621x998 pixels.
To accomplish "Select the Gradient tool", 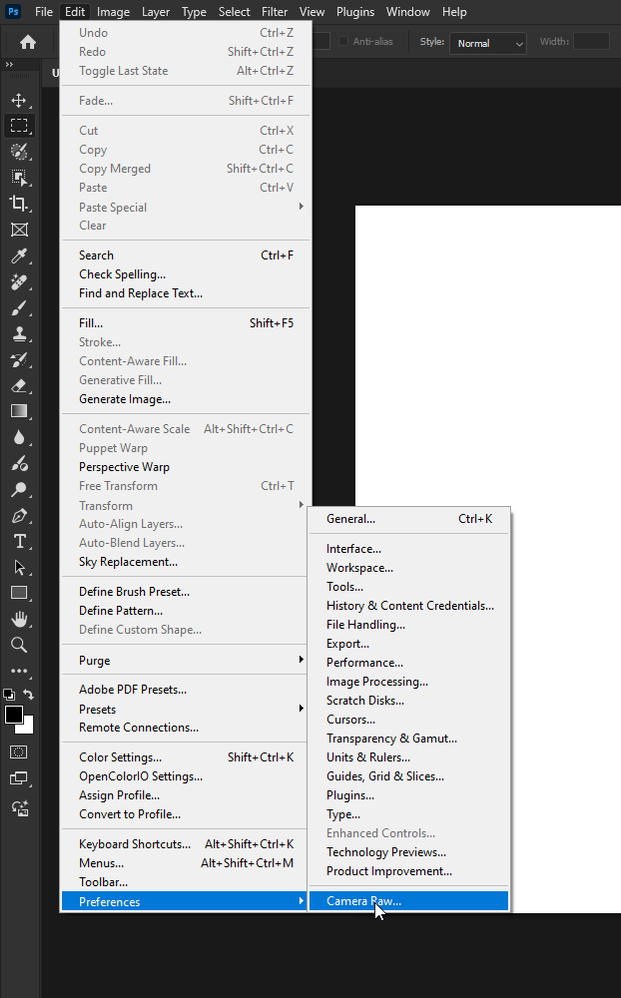I will click(x=19, y=411).
